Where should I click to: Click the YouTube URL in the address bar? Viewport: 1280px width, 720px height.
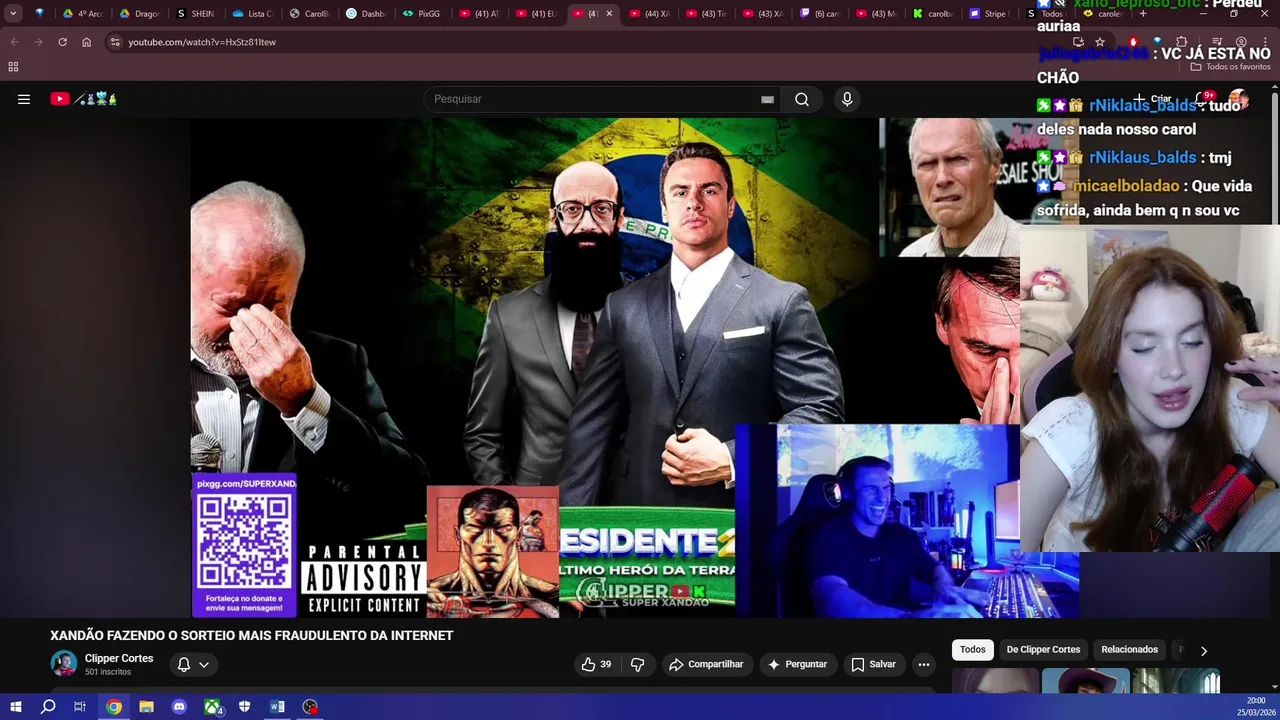202,42
